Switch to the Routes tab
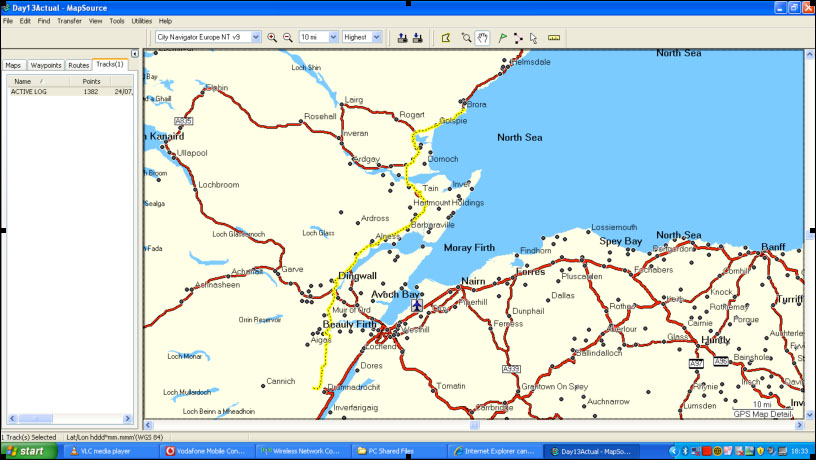This screenshot has width=816, height=460. [x=79, y=66]
